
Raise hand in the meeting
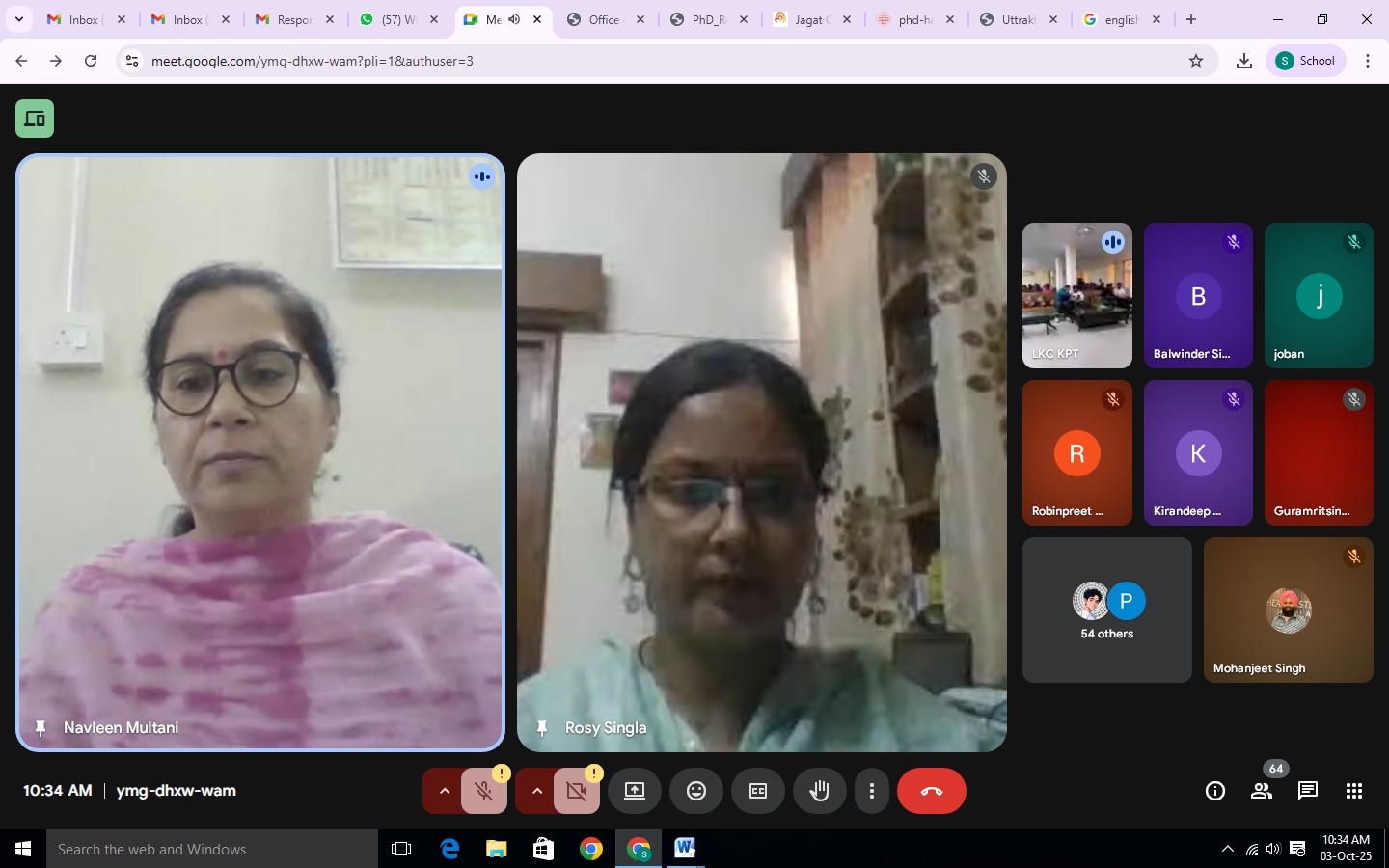pyautogui.click(x=819, y=791)
